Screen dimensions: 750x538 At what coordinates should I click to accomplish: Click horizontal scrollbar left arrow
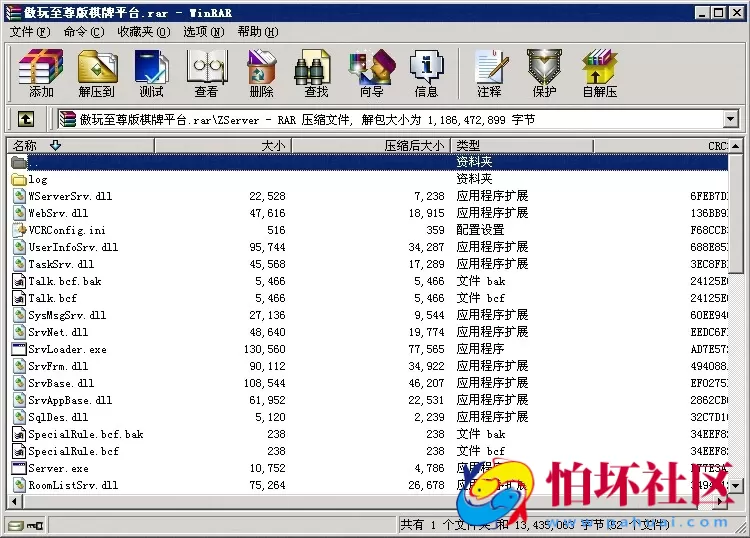click(x=14, y=501)
